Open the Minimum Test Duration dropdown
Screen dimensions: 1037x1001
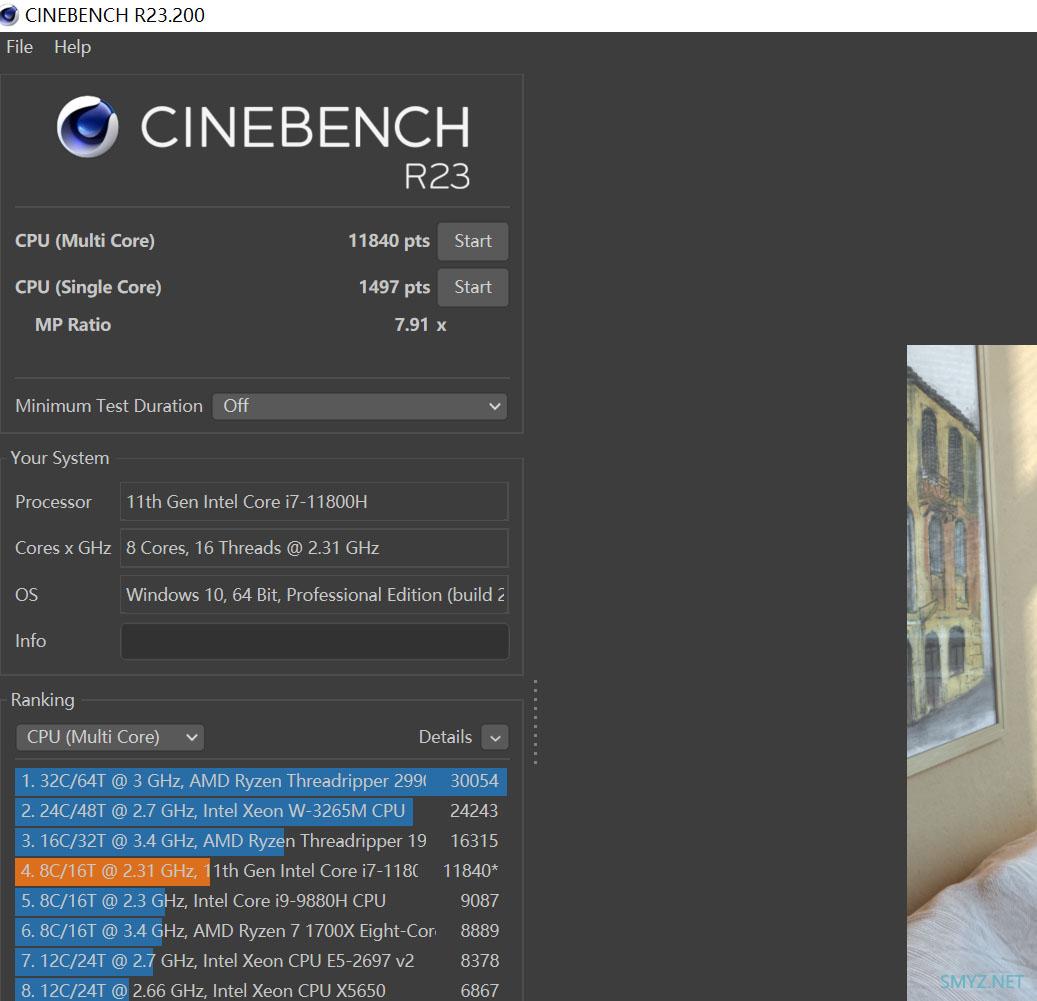(360, 406)
